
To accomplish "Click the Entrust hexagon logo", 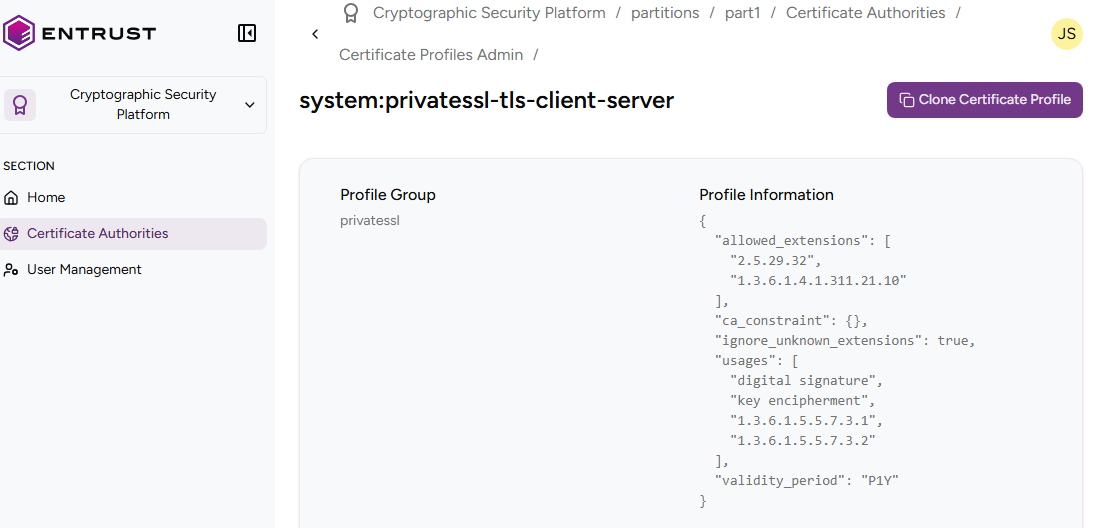I will pos(19,33).
